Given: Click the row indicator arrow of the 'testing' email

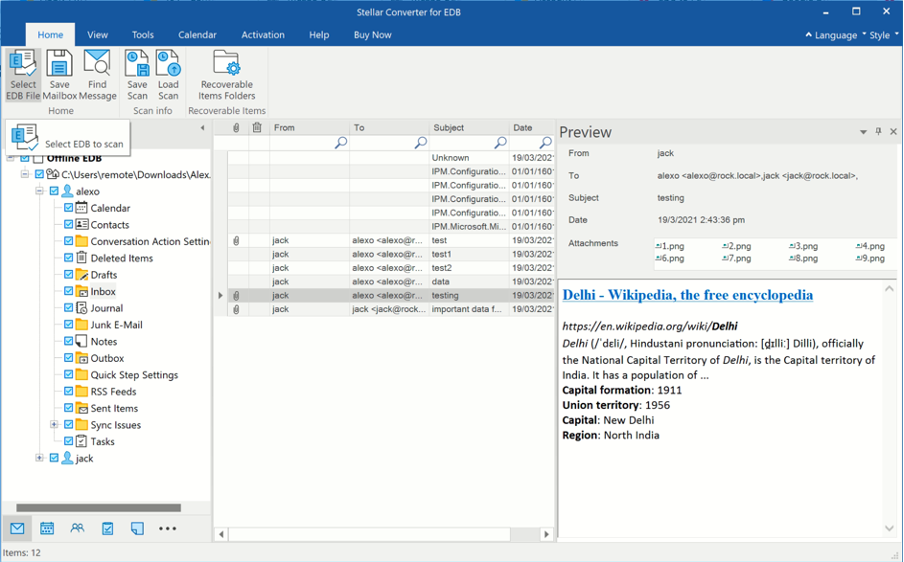Looking at the screenshot, I should click(x=220, y=296).
